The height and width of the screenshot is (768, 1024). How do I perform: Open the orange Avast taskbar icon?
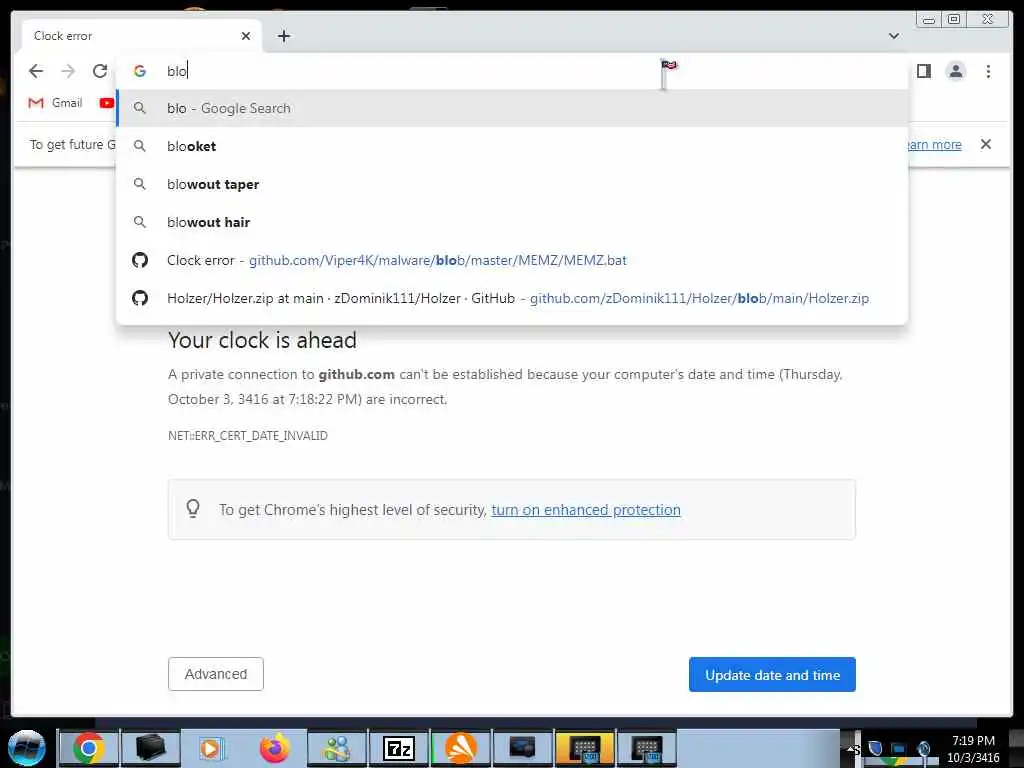pyautogui.click(x=460, y=748)
